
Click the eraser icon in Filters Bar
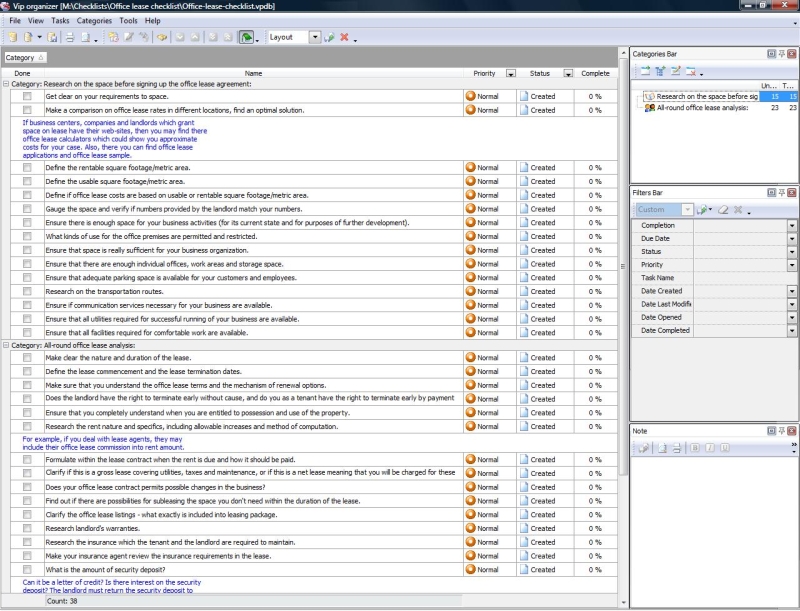point(722,210)
